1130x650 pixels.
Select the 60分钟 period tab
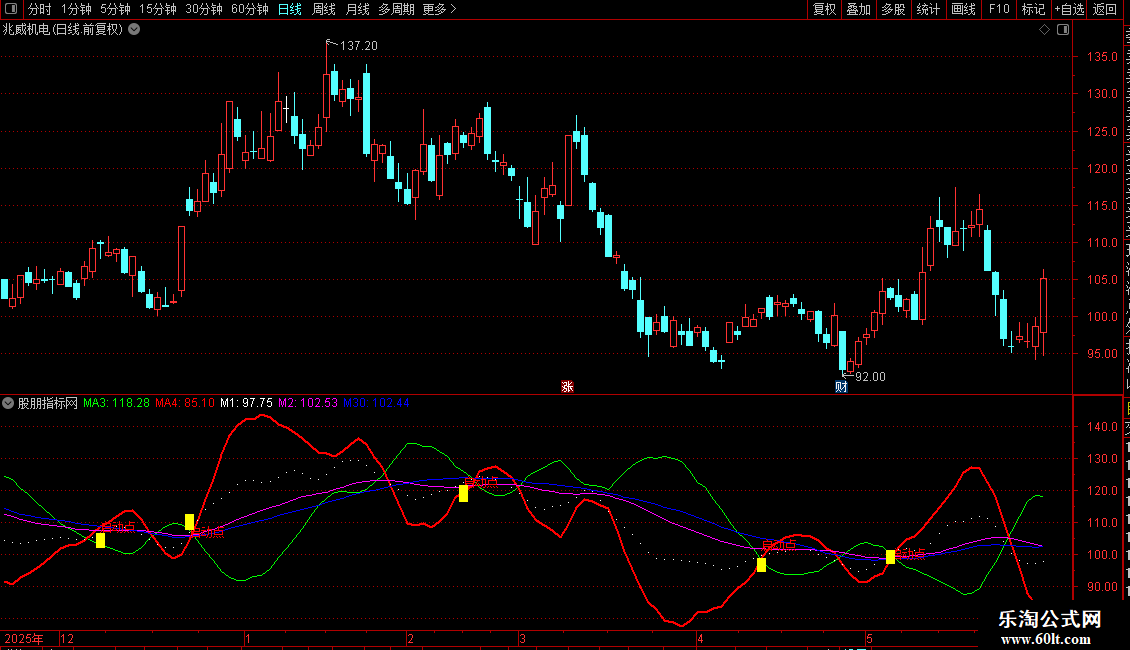(250, 9)
